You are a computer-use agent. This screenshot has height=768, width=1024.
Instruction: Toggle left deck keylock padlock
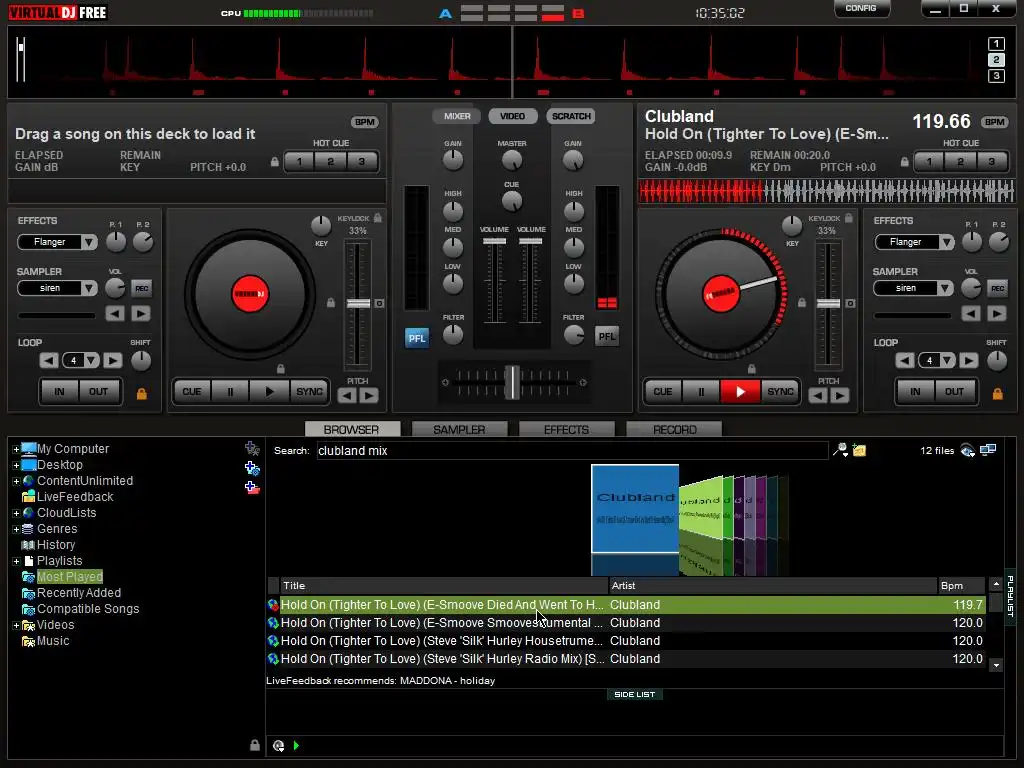pos(377,218)
